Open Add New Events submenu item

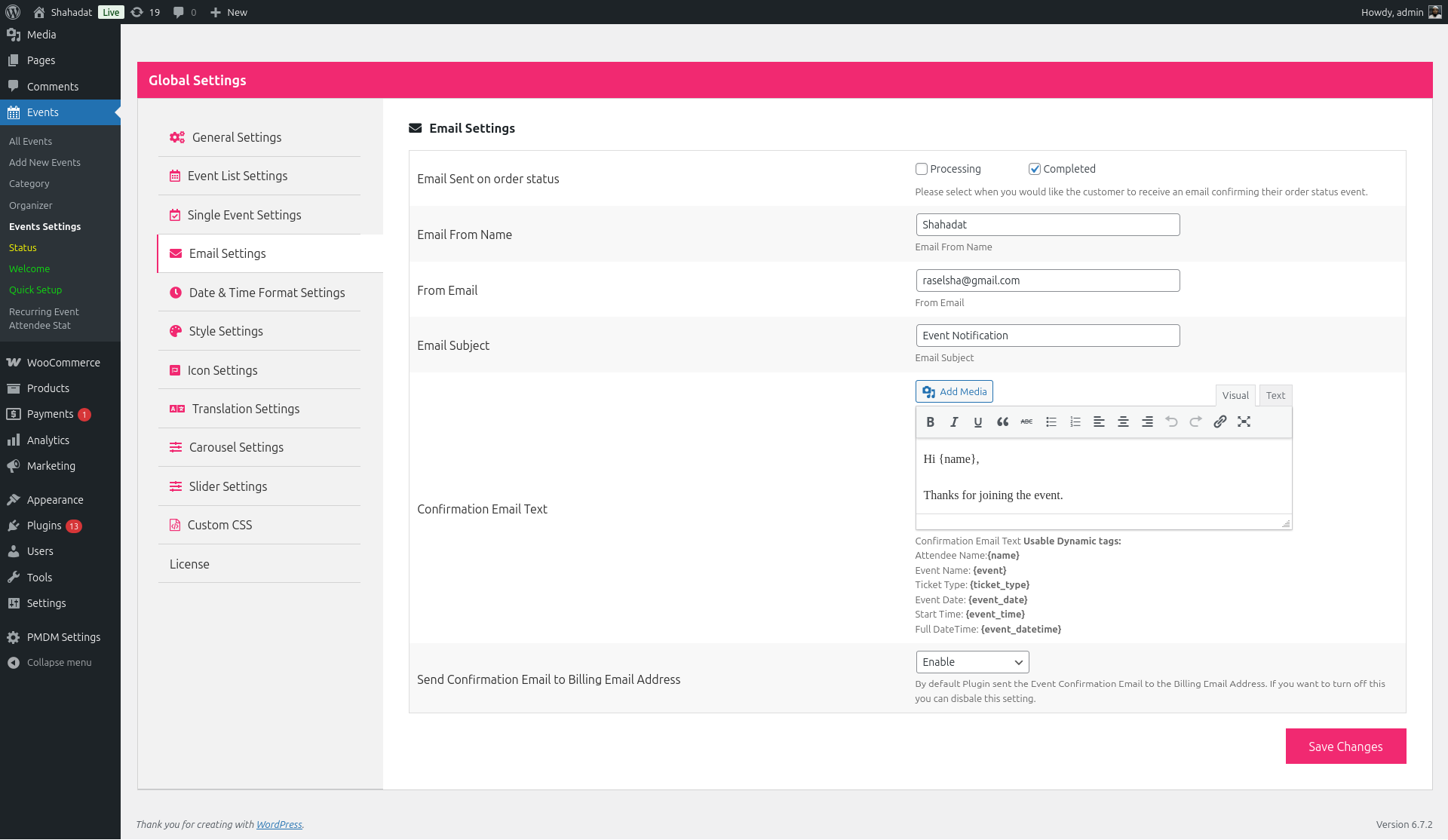[x=44, y=162]
